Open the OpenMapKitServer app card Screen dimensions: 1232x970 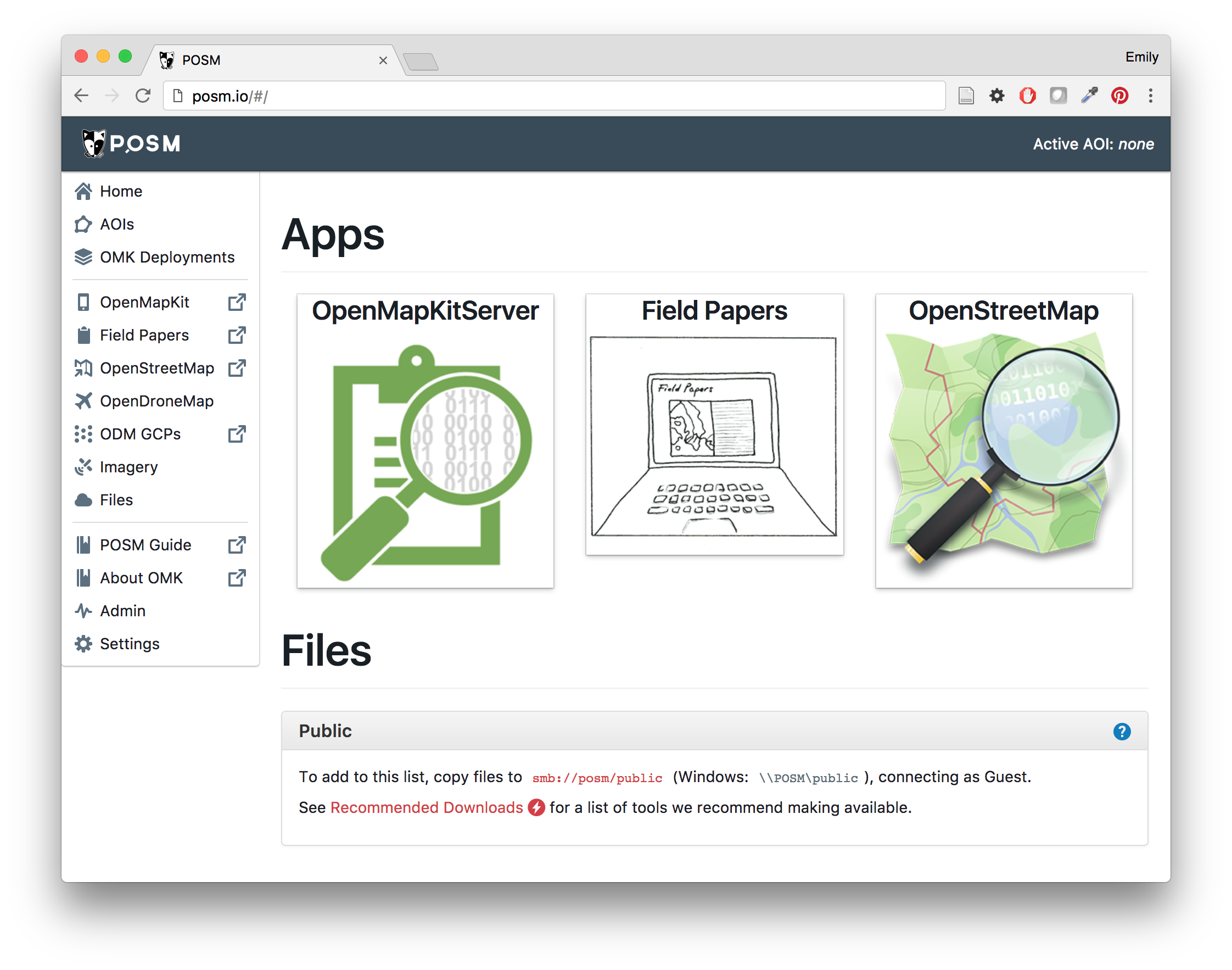(x=425, y=441)
